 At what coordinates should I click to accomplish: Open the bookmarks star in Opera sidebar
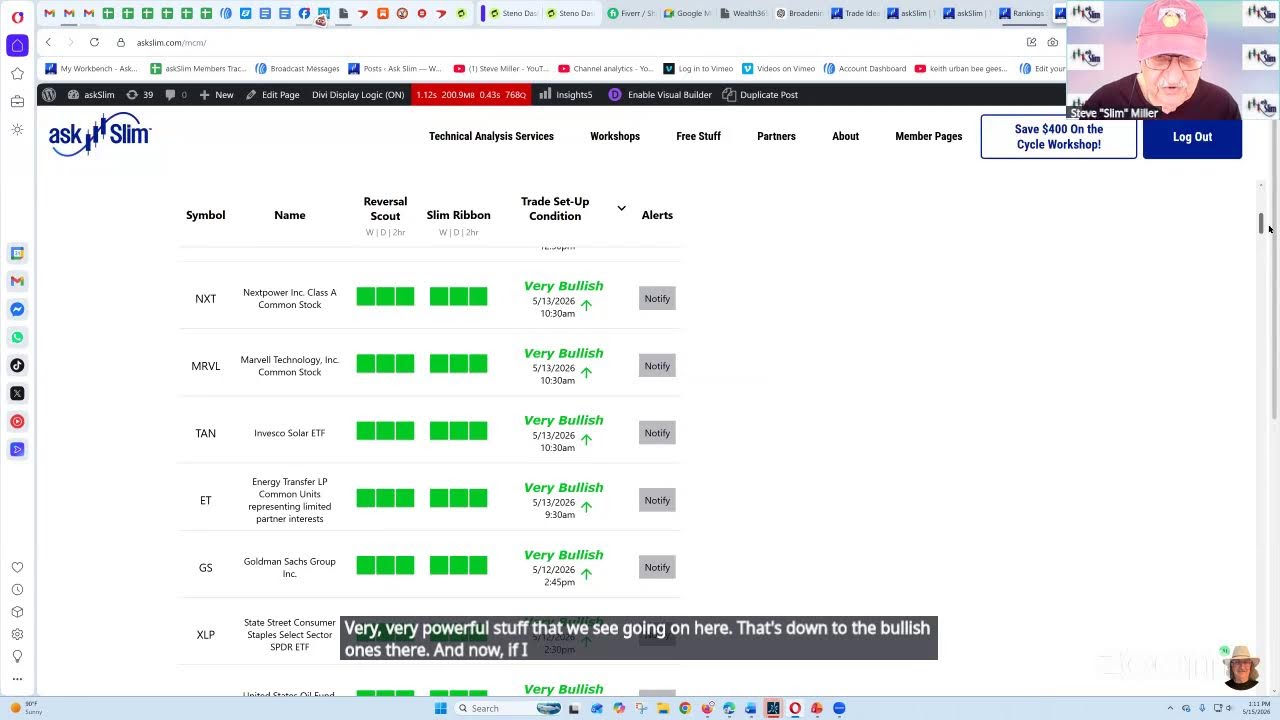click(x=17, y=74)
